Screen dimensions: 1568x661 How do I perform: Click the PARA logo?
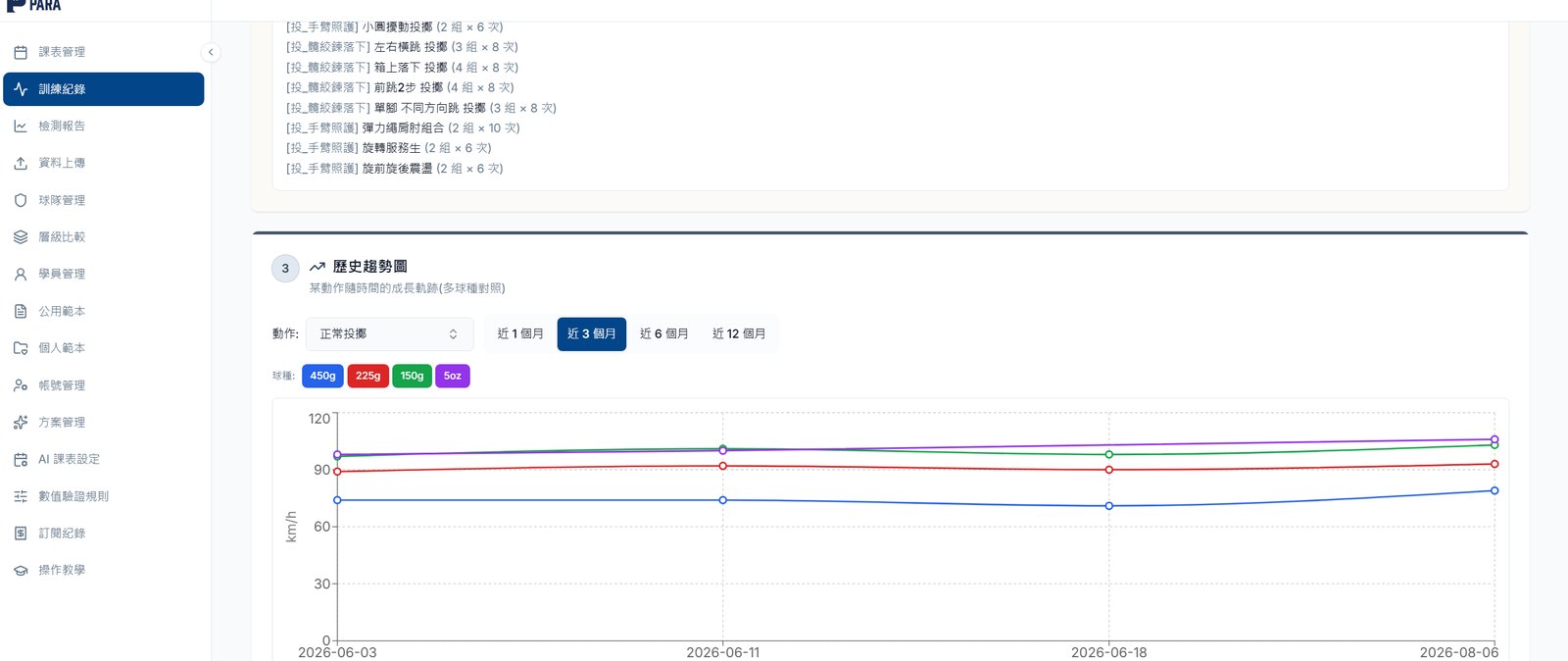pos(34,6)
